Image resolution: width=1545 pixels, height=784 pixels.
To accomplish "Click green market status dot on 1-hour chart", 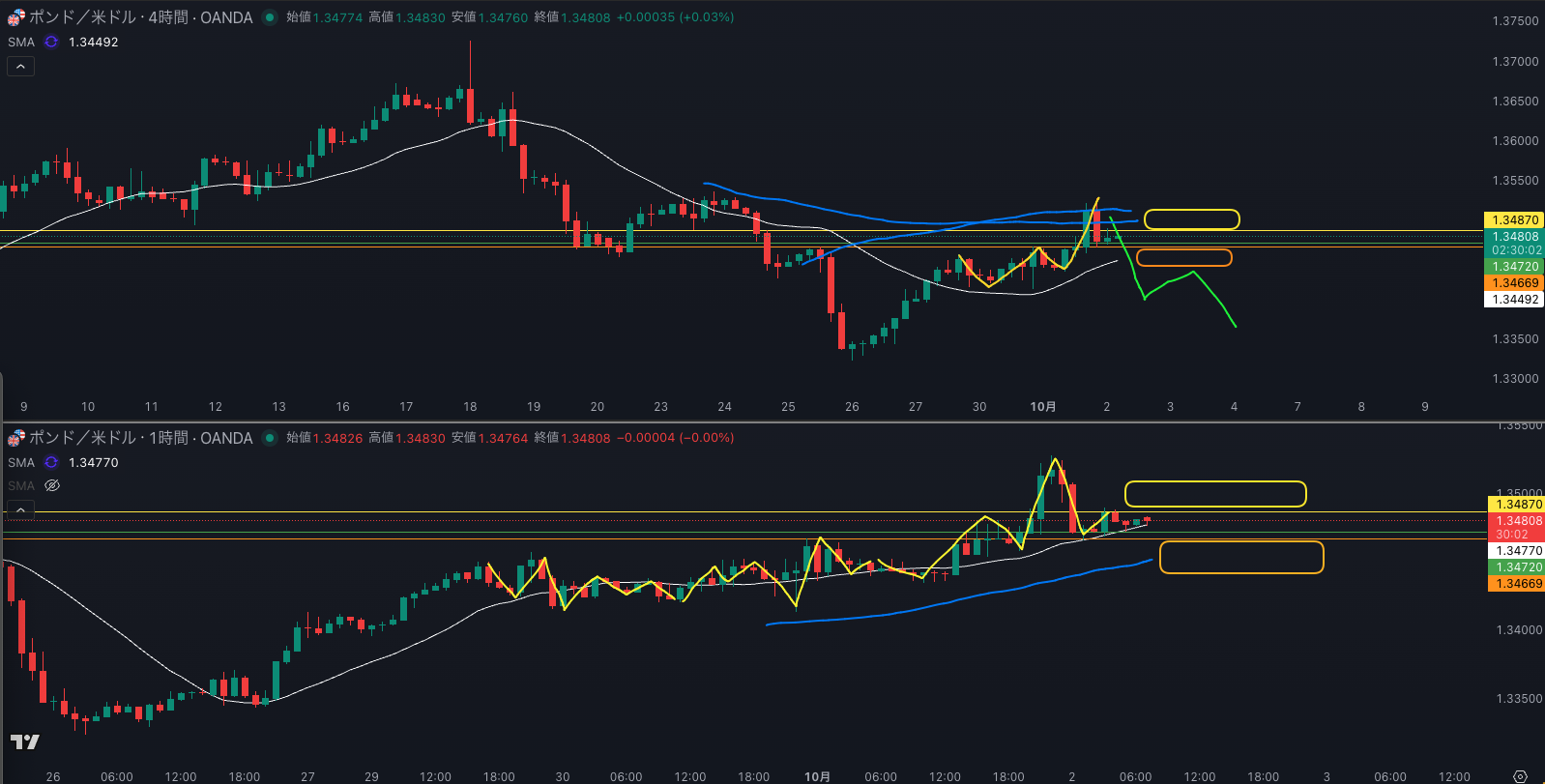I will coord(270,438).
